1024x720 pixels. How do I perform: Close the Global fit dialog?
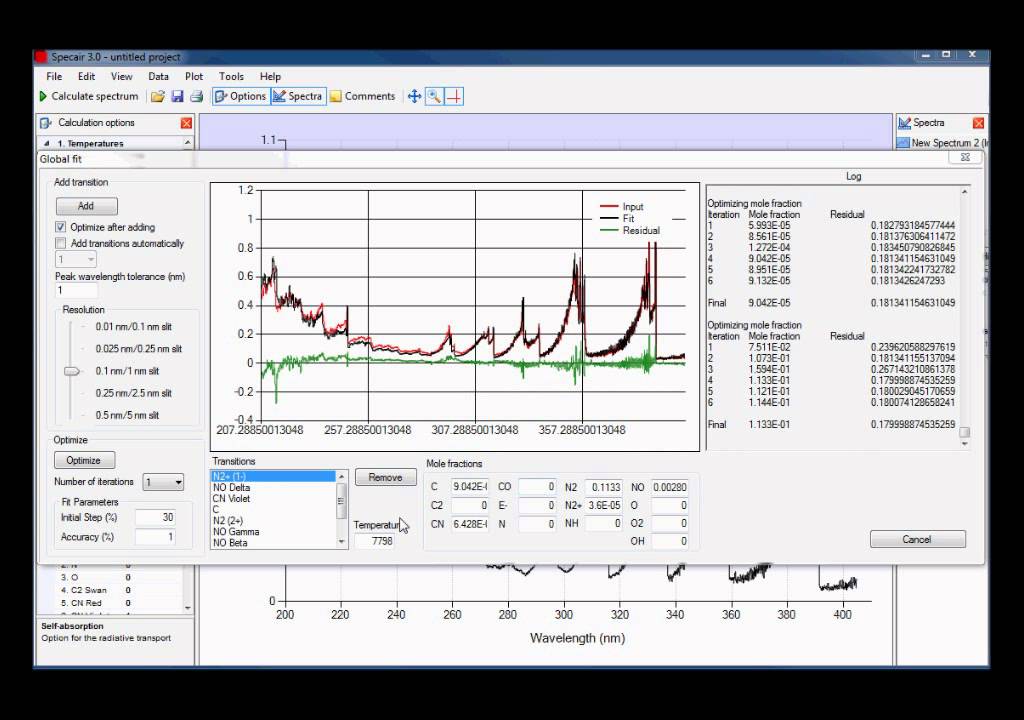click(965, 157)
